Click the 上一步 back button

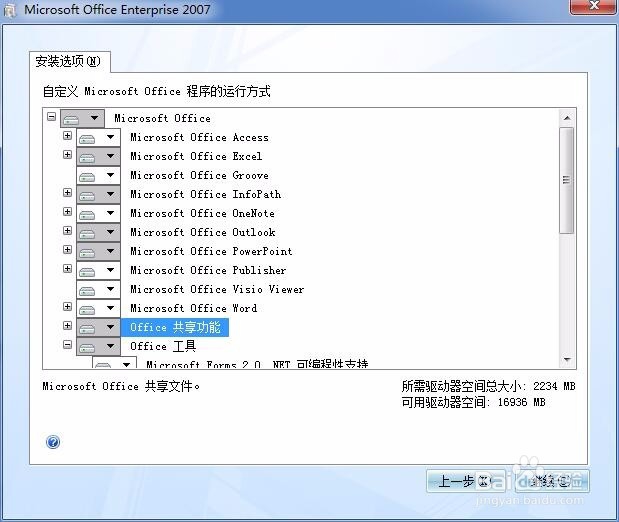pos(466,481)
